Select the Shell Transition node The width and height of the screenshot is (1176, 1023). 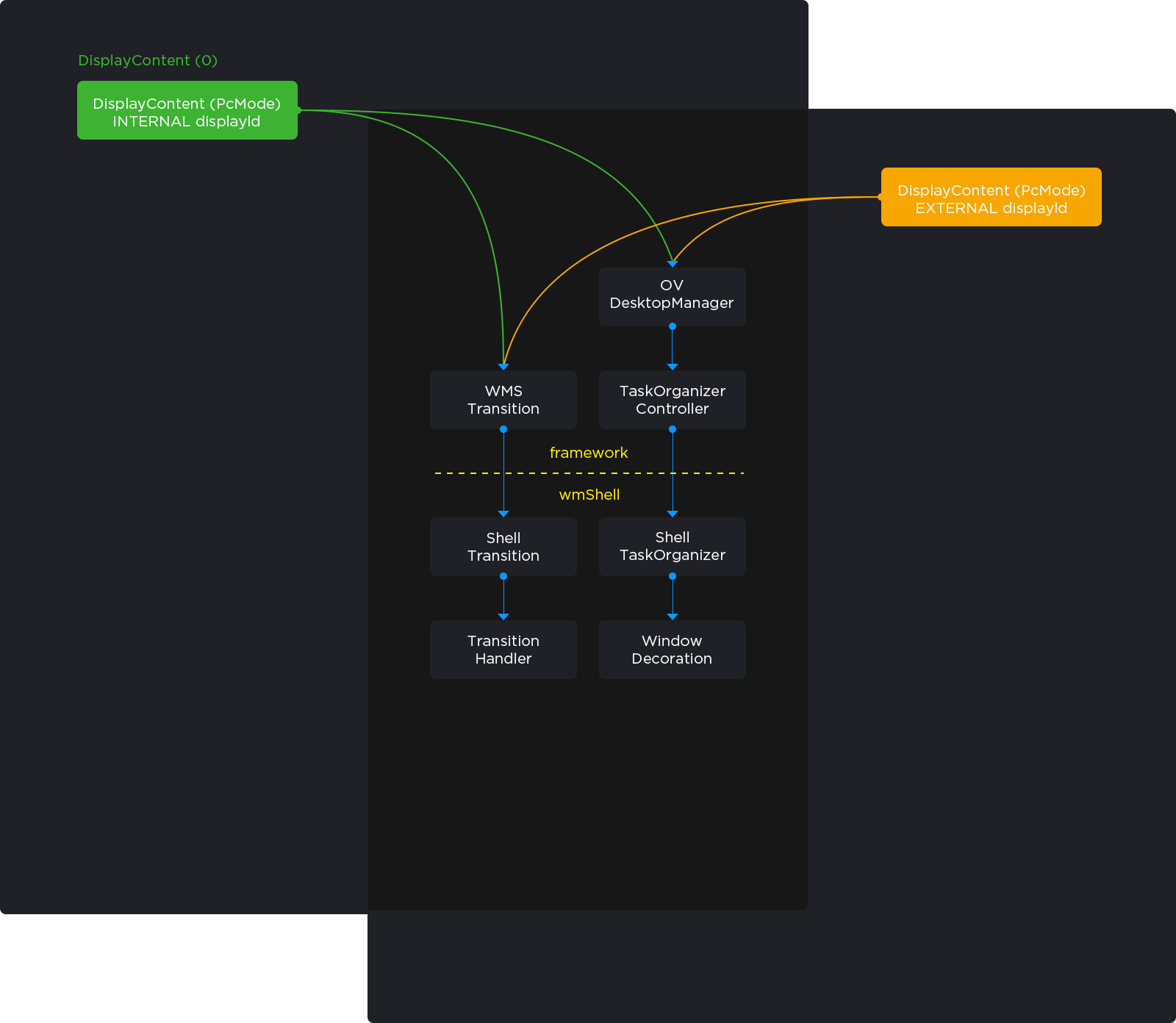point(503,547)
